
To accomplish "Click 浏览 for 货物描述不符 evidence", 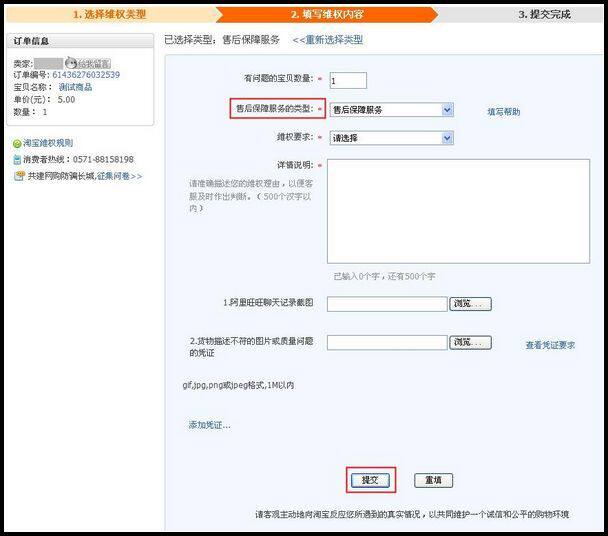I will coord(470,343).
